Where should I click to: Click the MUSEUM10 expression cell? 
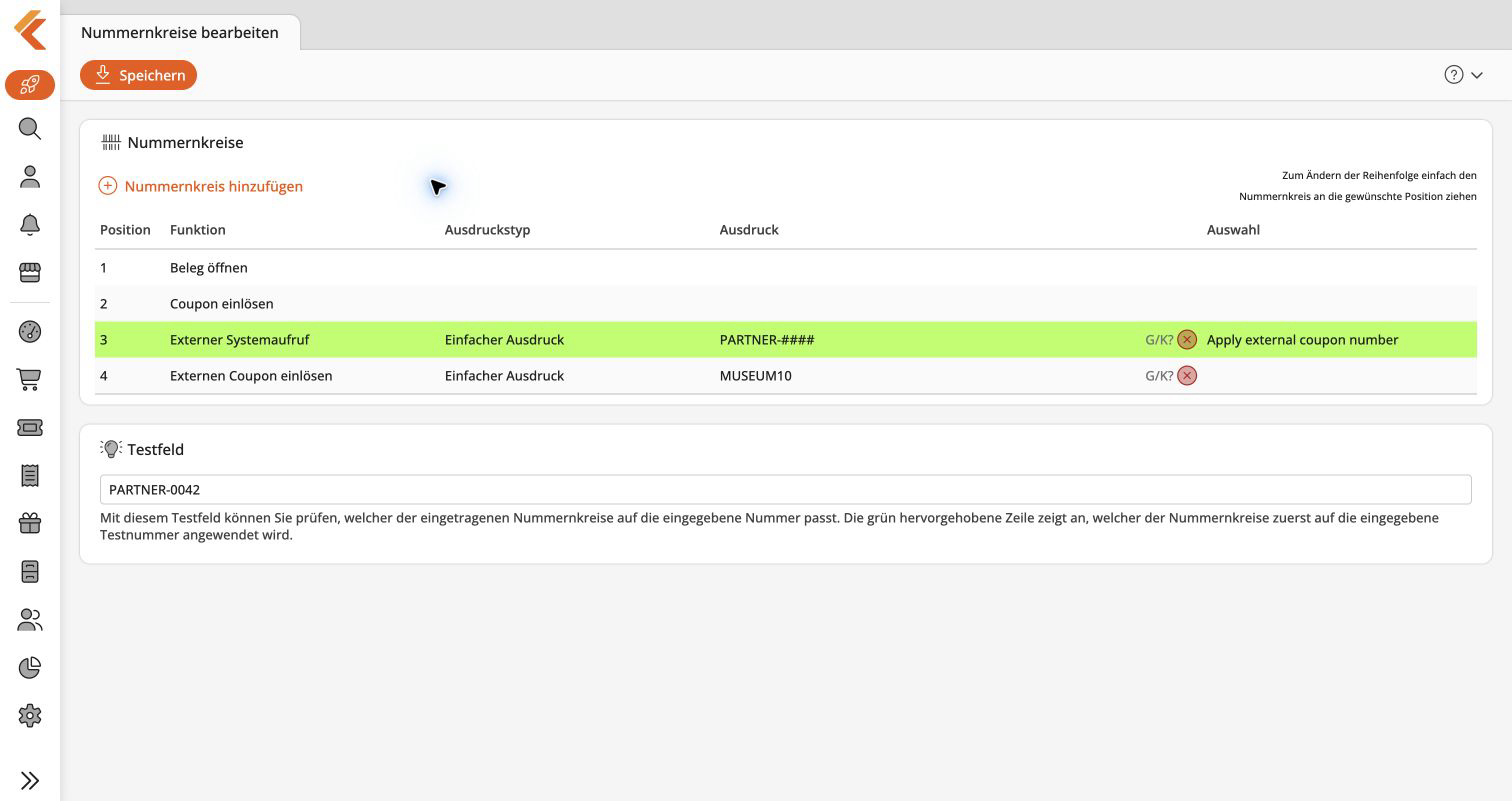pos(756,376)
